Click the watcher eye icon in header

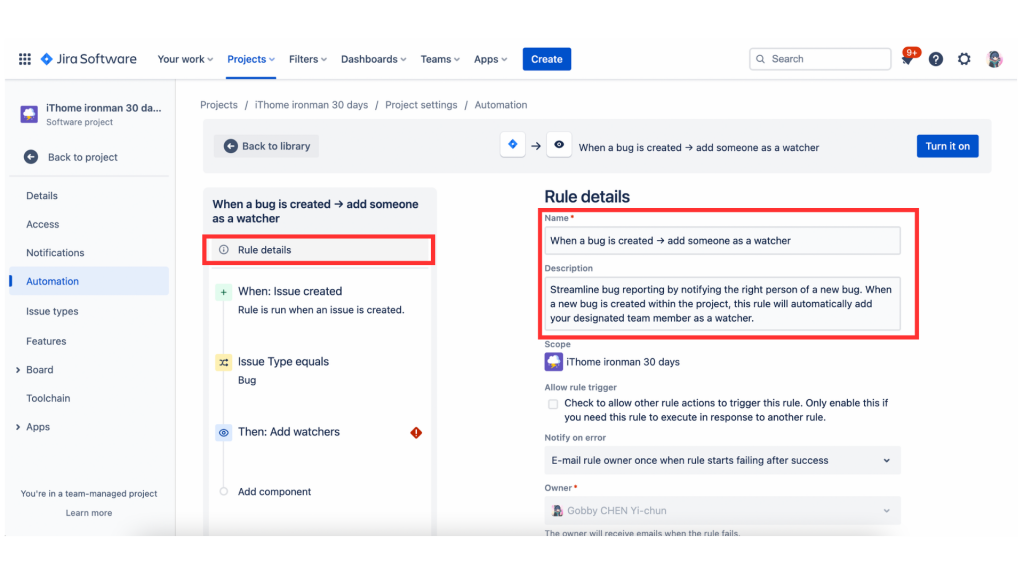pos(559,144)
